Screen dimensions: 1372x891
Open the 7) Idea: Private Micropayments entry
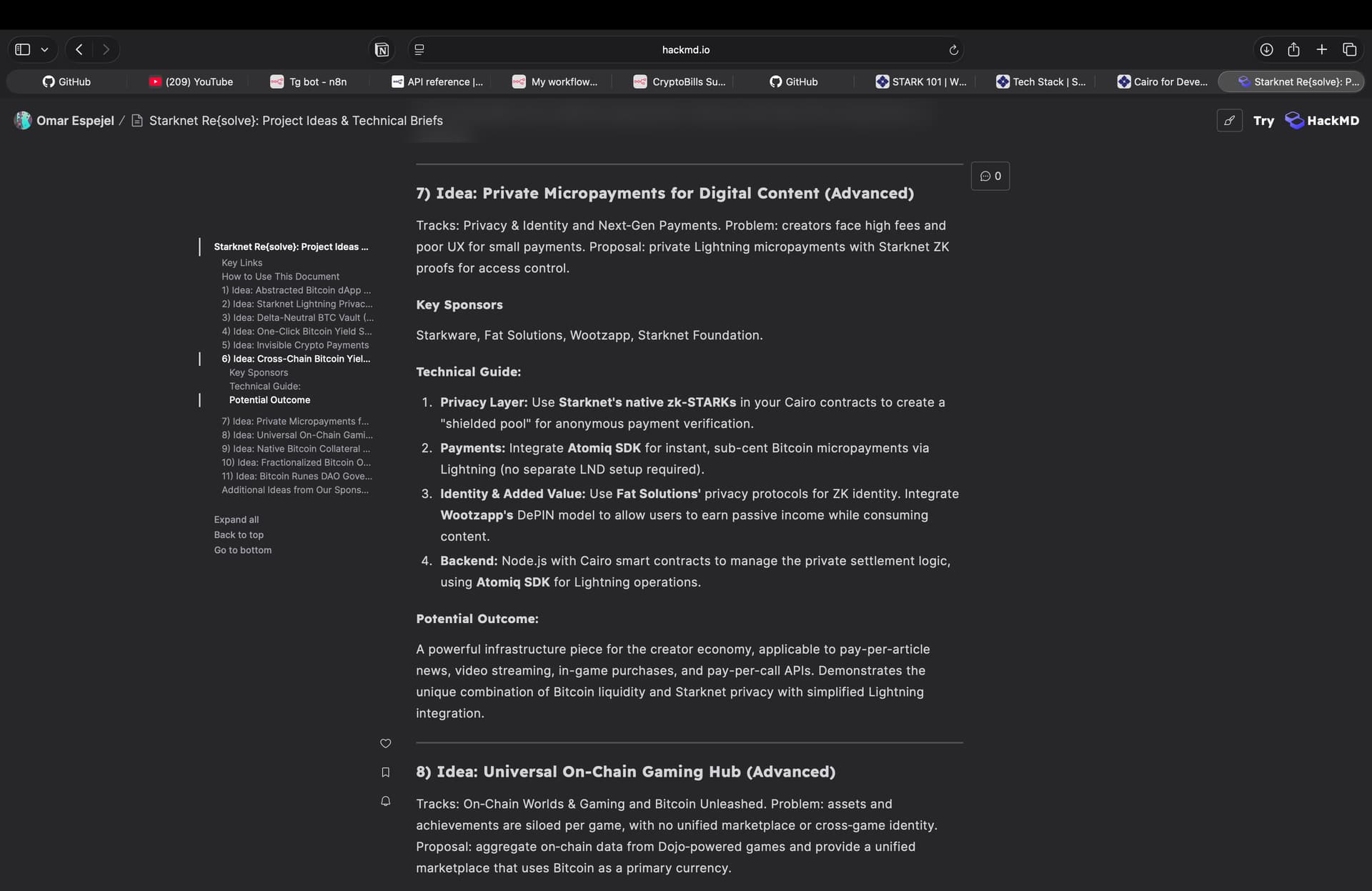click(x=294, y=422)
